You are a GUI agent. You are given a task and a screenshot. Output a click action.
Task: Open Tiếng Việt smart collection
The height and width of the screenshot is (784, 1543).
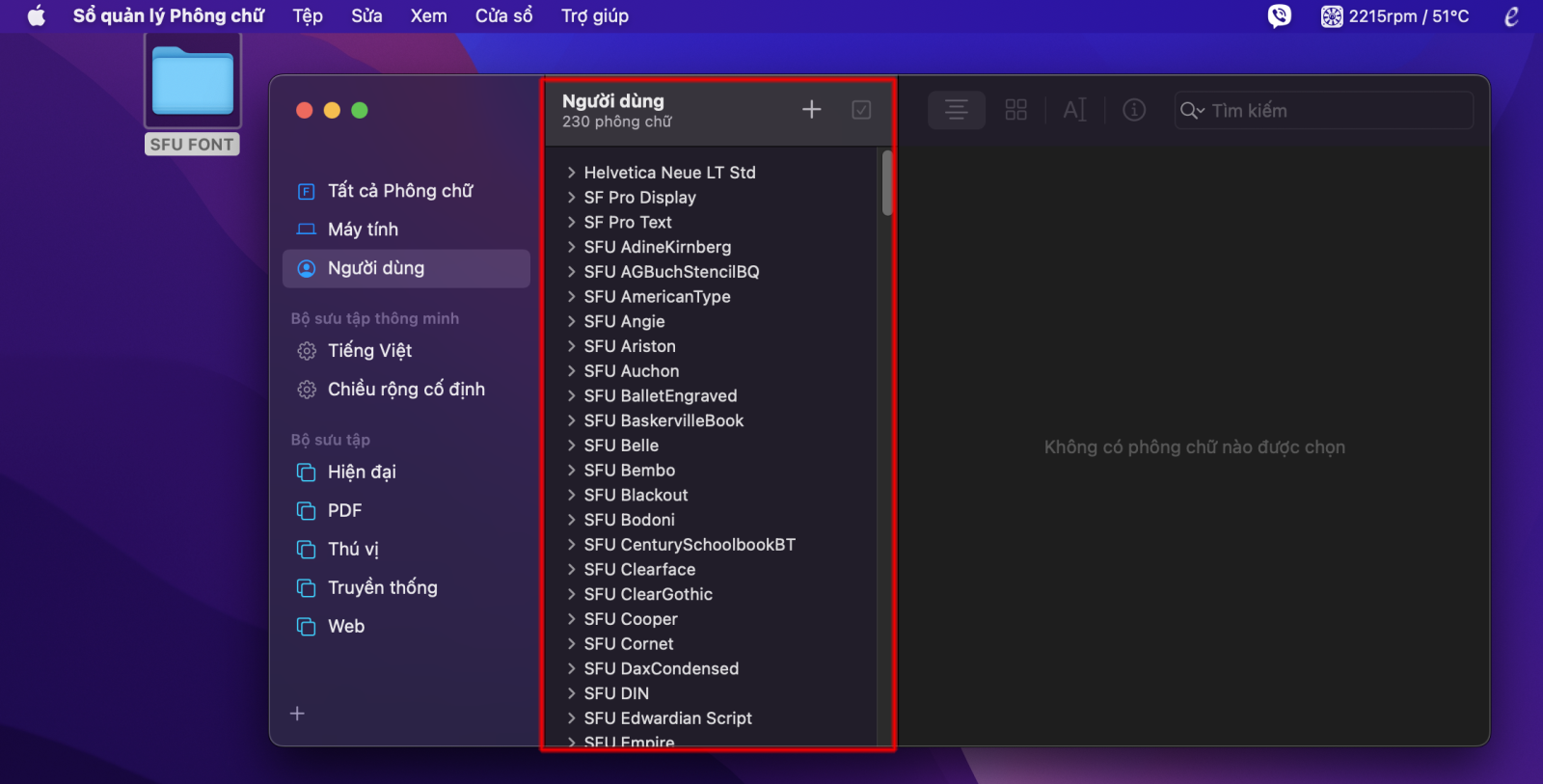406,351
